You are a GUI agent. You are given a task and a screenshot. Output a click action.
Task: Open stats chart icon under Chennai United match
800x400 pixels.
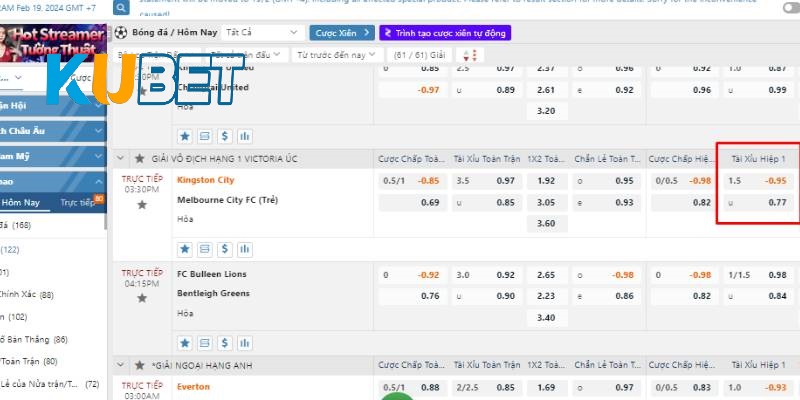coord(245,136)
